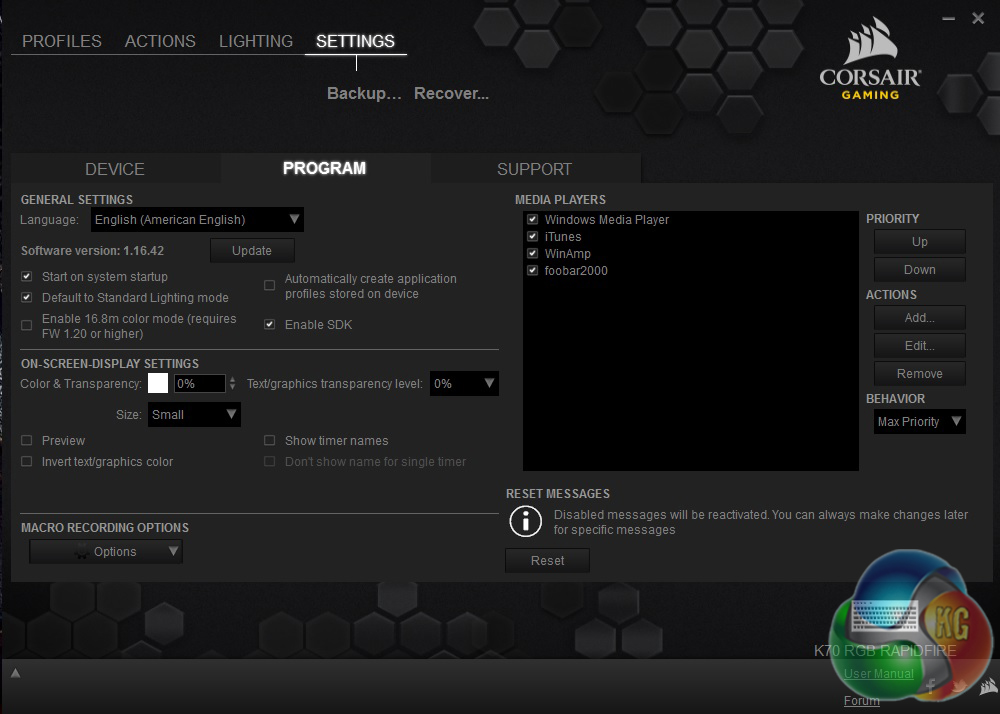Toggle Start on system startup
The image size is (1000, 714).
pyautogui.click(x=26, y=277)
